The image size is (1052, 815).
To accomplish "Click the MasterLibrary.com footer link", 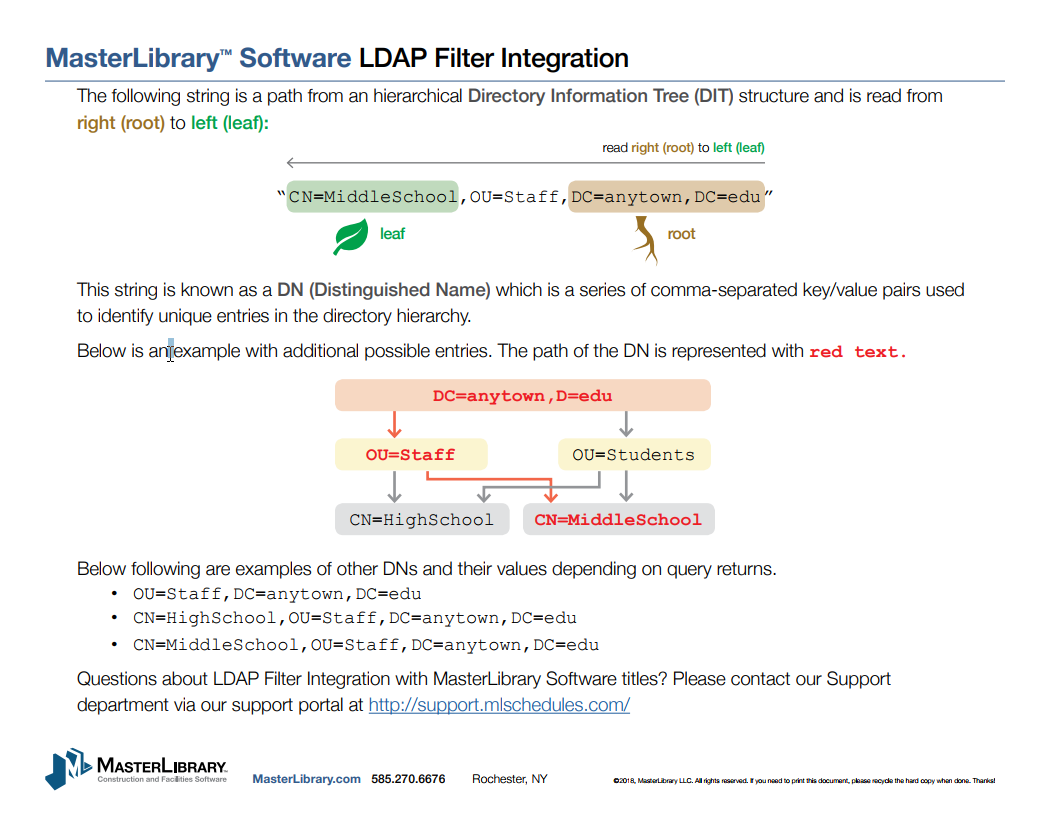I will coord(307,779).
